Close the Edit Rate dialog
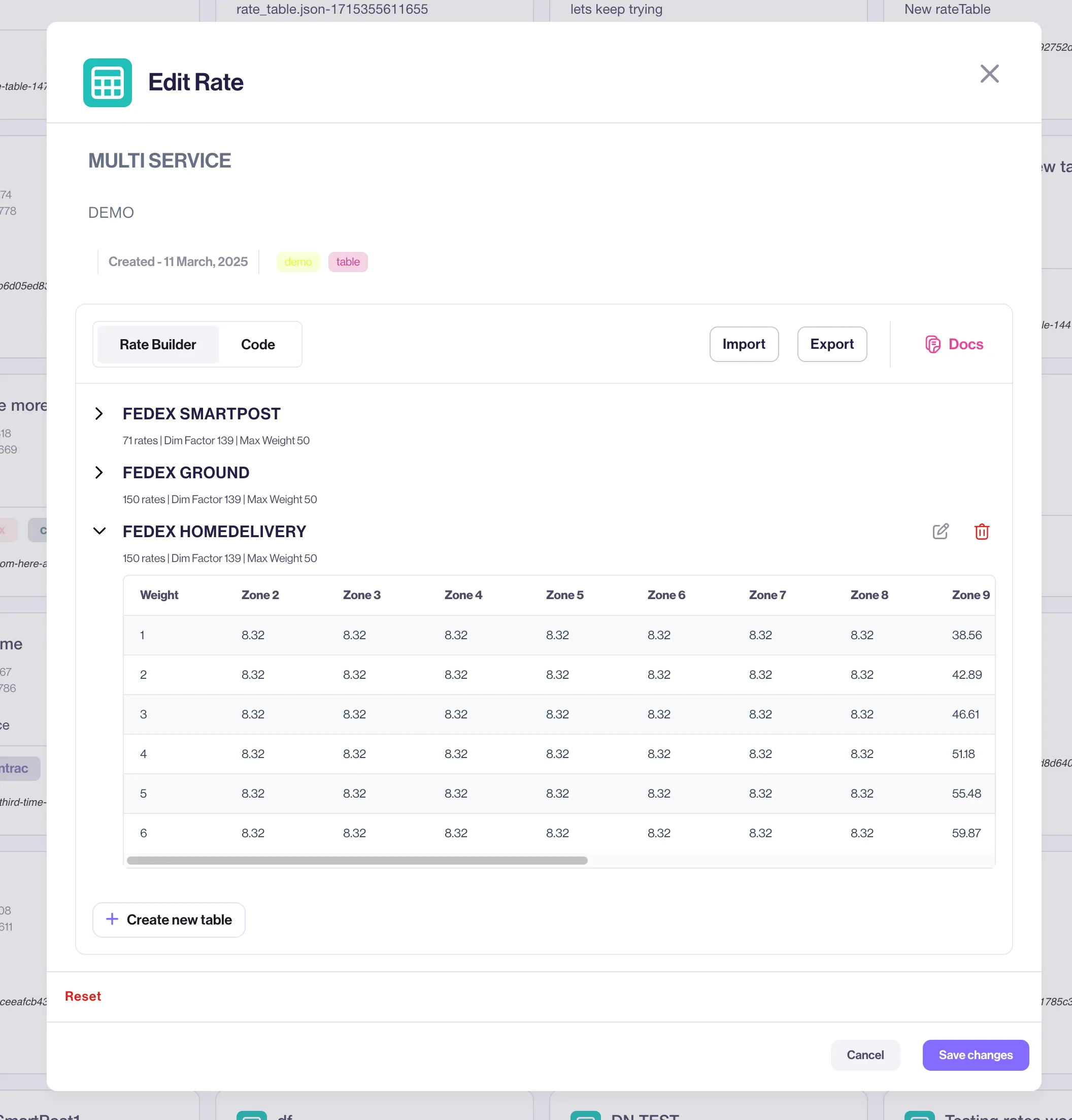This screenshot has height=1120, width=1072. 989,74
